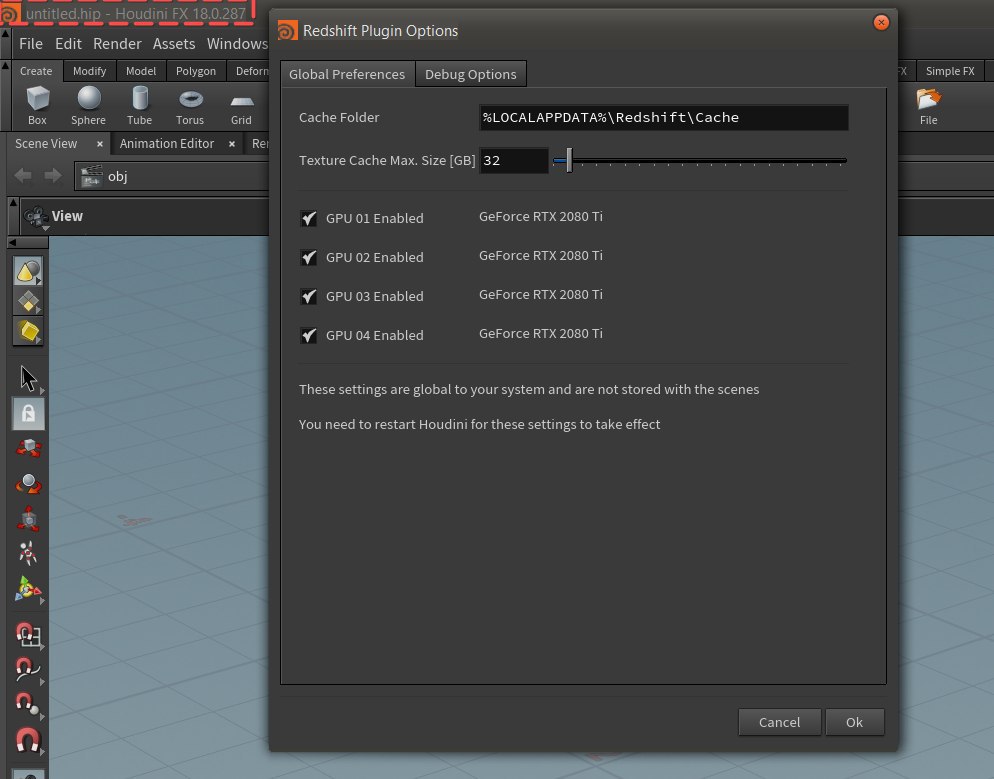Toggle the secure selection lock icon
Screen dimensions: 994x779
[x=29, y=414]
